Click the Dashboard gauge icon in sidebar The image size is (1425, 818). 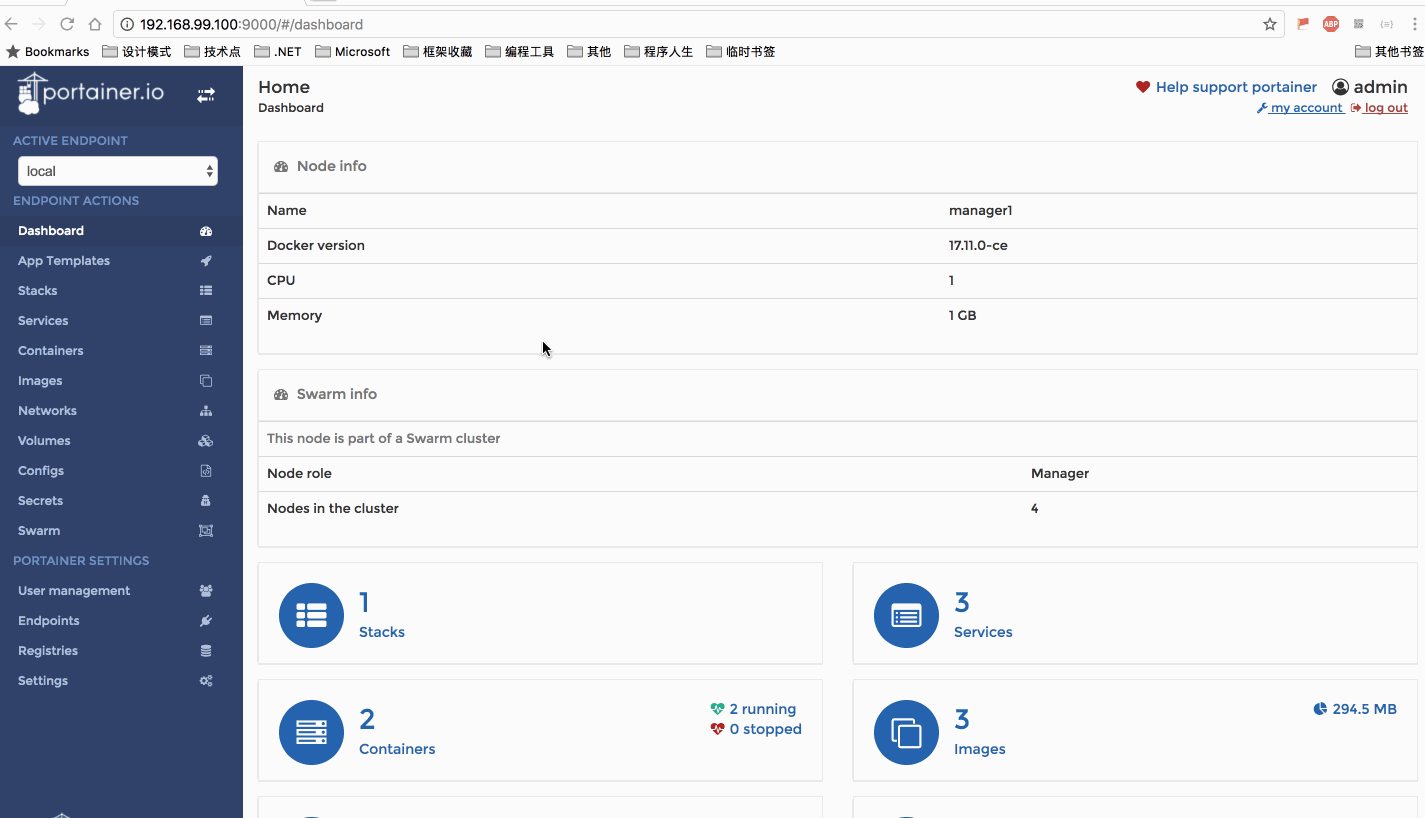[x=206, y=231]
